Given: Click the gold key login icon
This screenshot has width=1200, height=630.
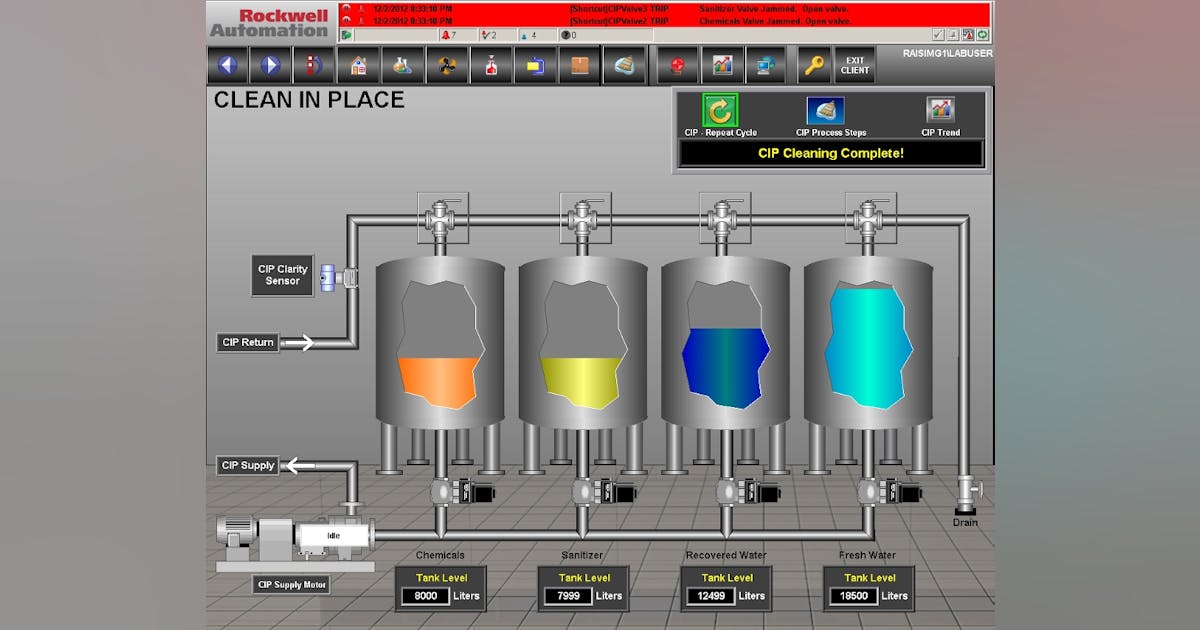Looking at the screenshot, I should tap(814, 66).
